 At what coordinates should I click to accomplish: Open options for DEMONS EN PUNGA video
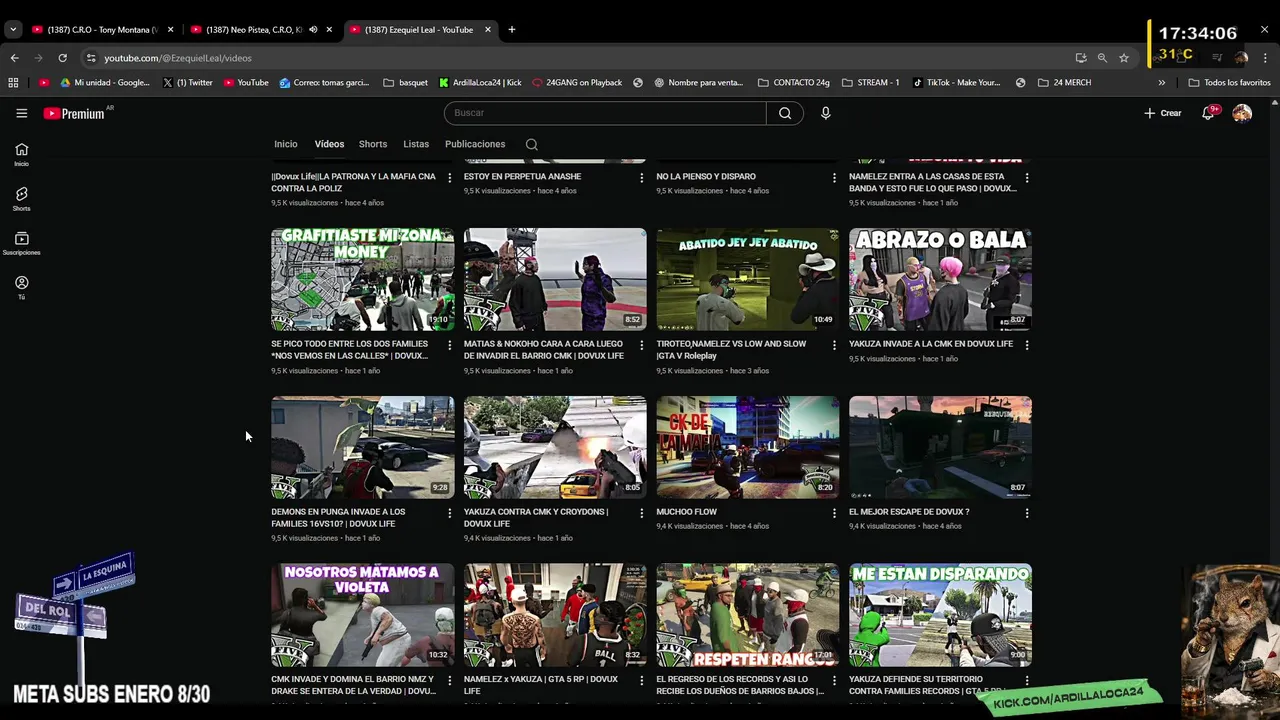point(449,513)
